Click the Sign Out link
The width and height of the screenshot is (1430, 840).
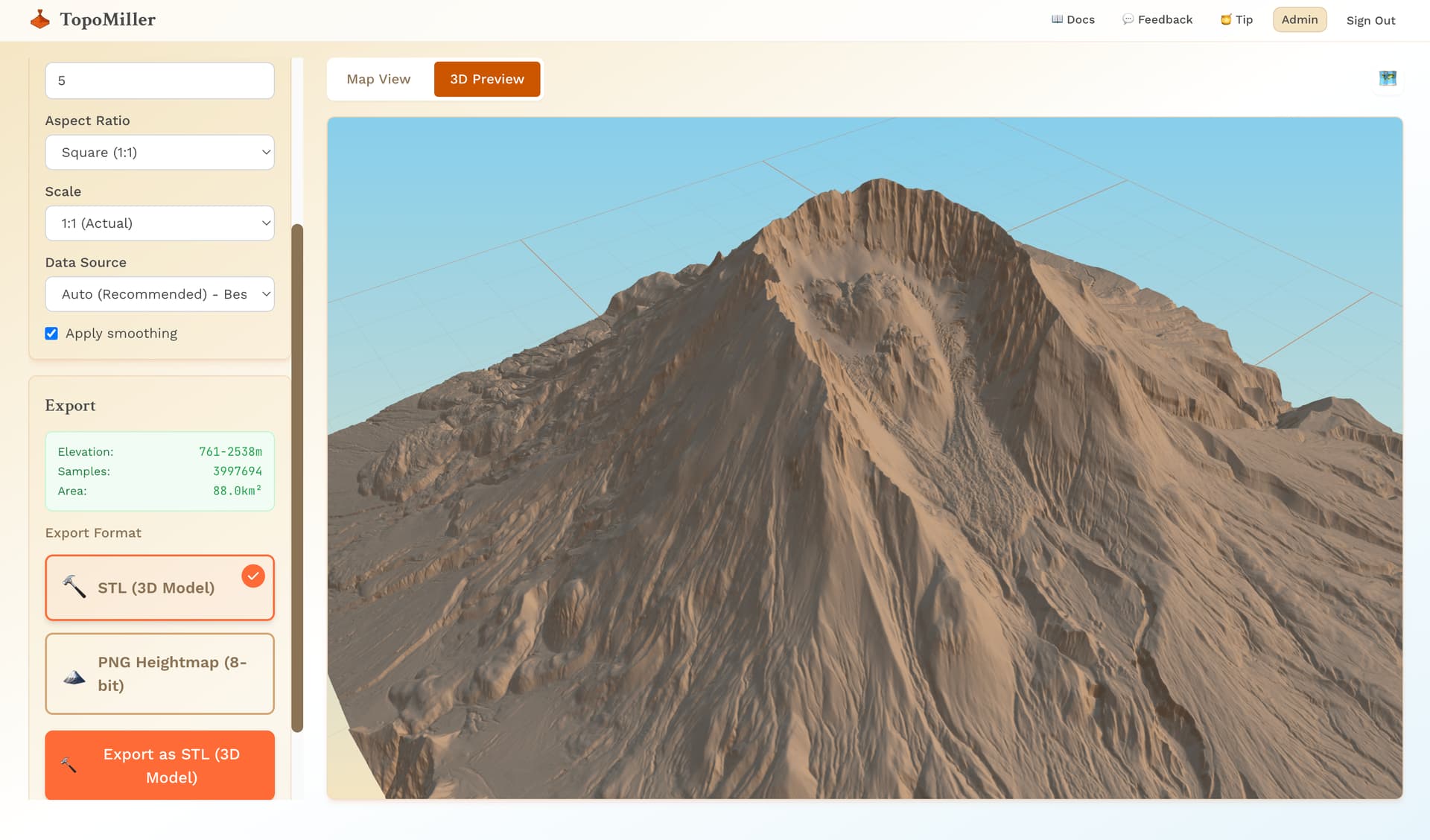(x=1370, y=20)
